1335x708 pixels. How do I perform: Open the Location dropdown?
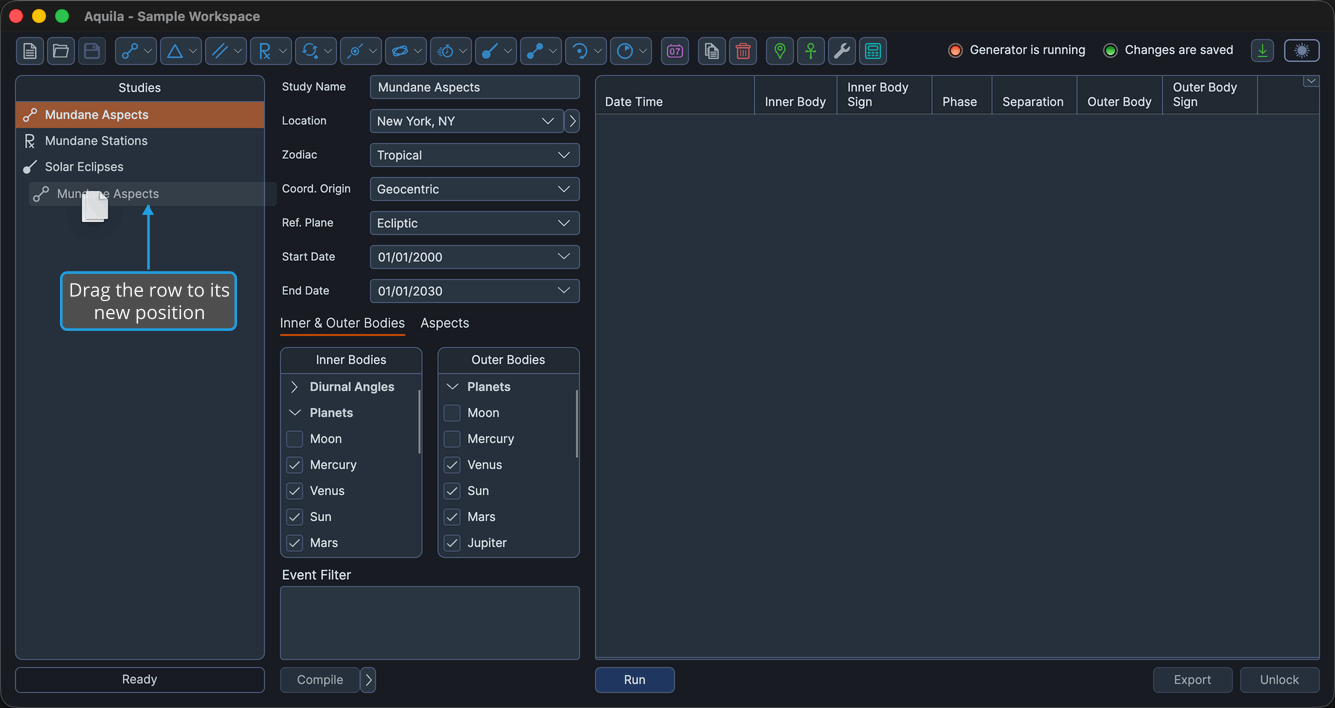[x=466, y=121]
